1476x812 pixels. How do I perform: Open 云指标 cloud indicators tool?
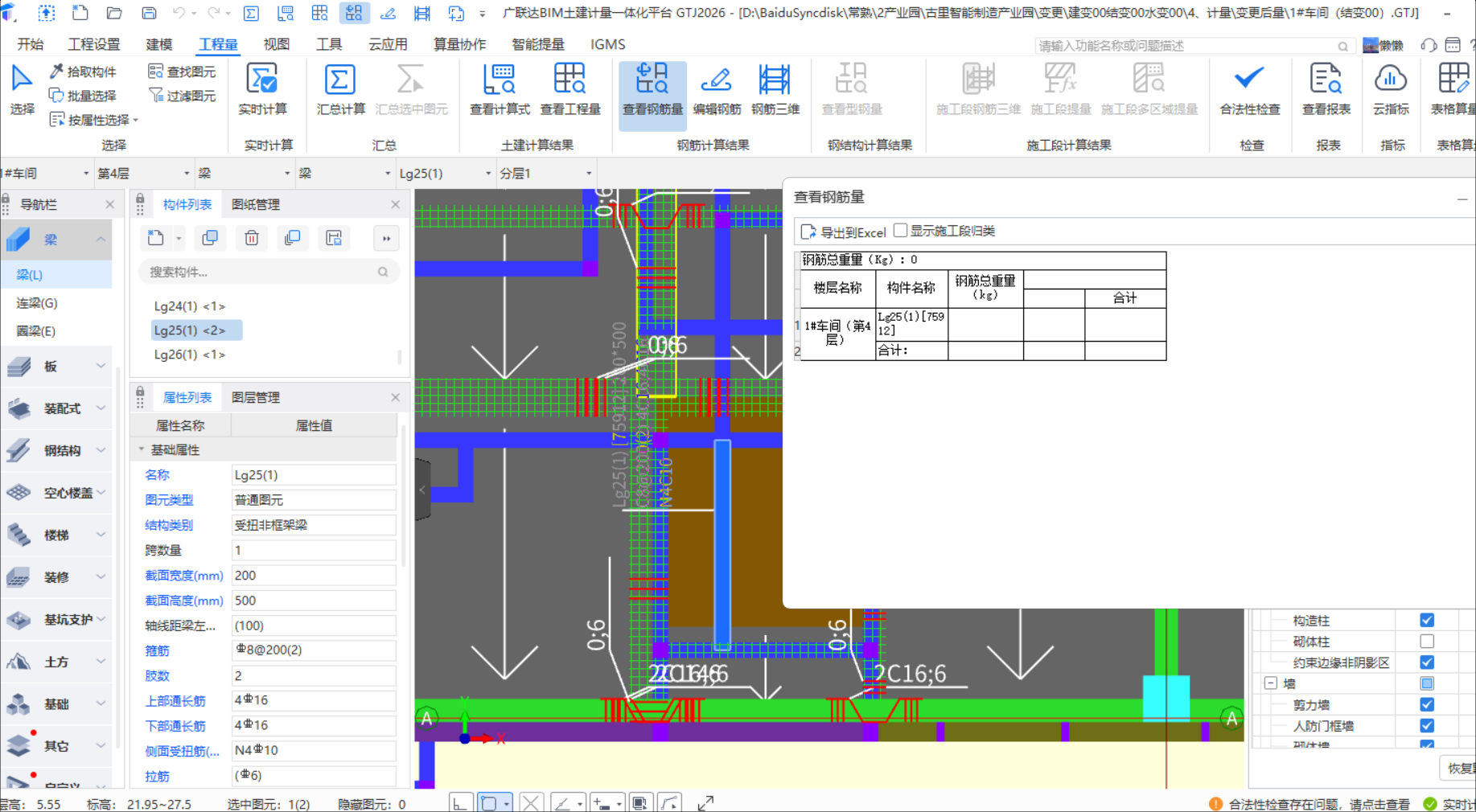[x=1391, y=89]
